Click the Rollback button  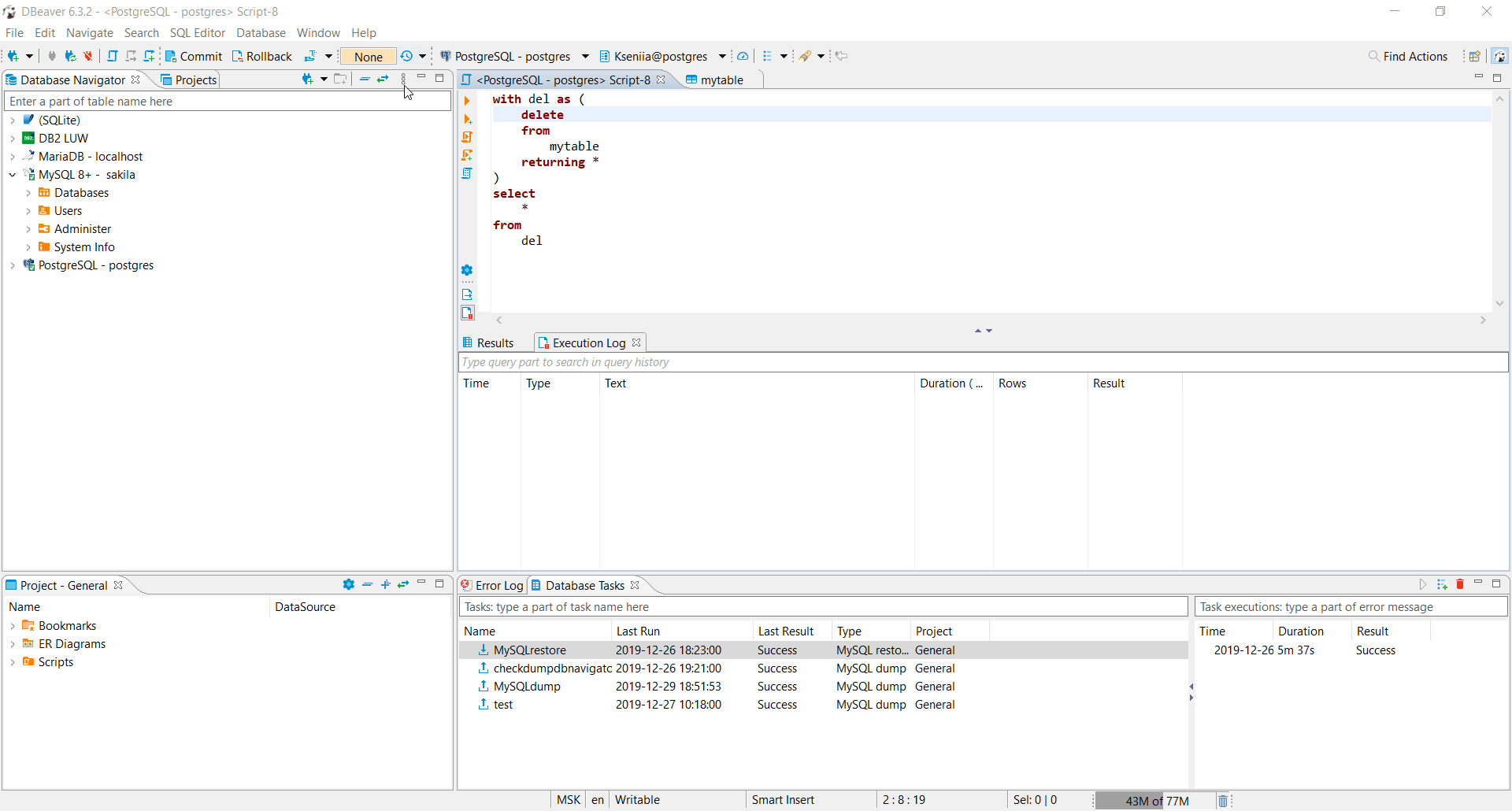pos(262,56)
